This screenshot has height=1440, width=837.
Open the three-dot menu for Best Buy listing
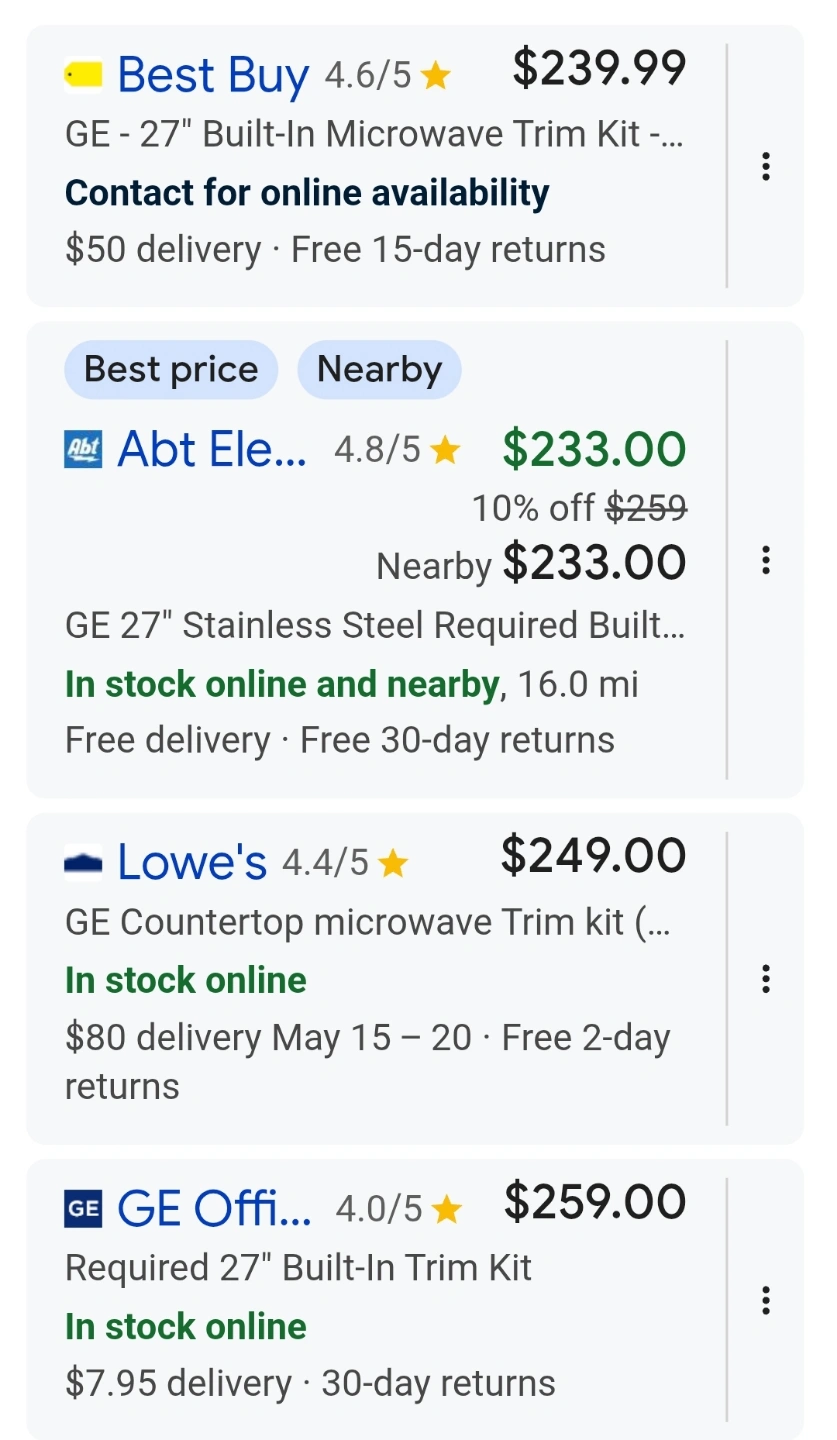coord(765,166)
